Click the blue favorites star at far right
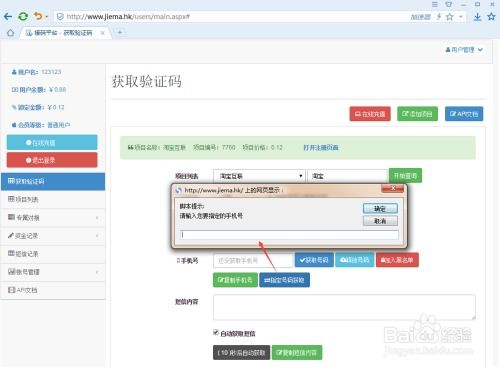 point(491,16)
